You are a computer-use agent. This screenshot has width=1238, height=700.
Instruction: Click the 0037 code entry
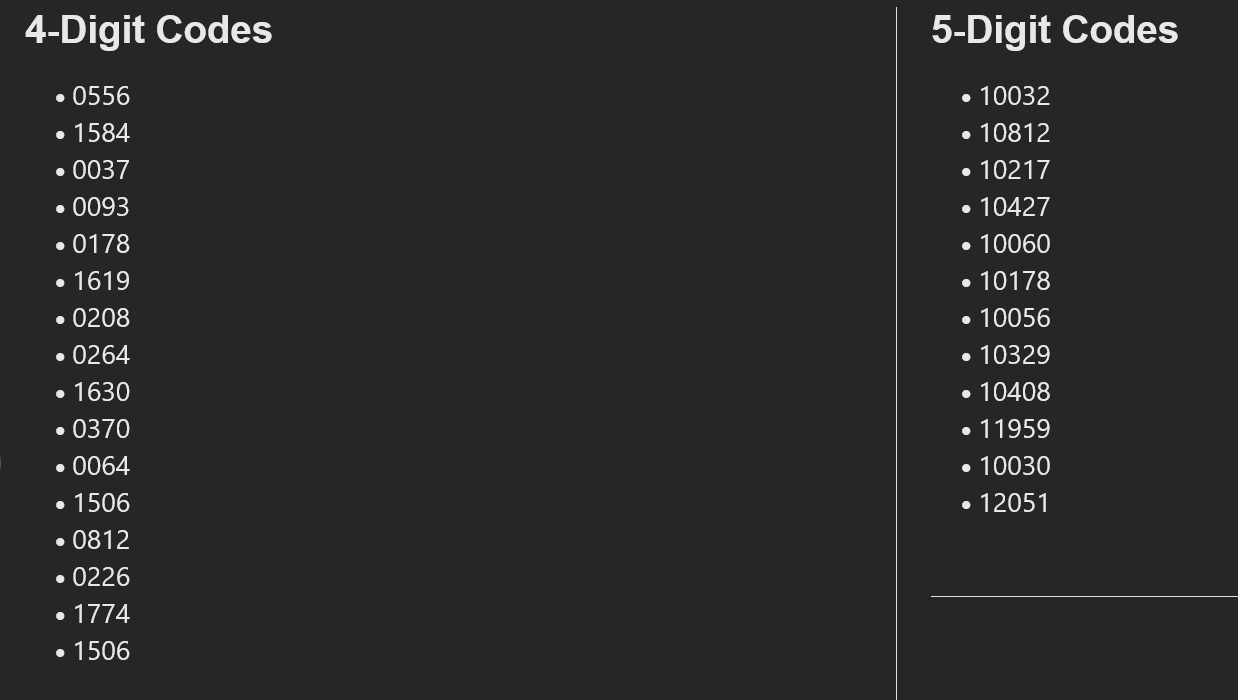101,170
